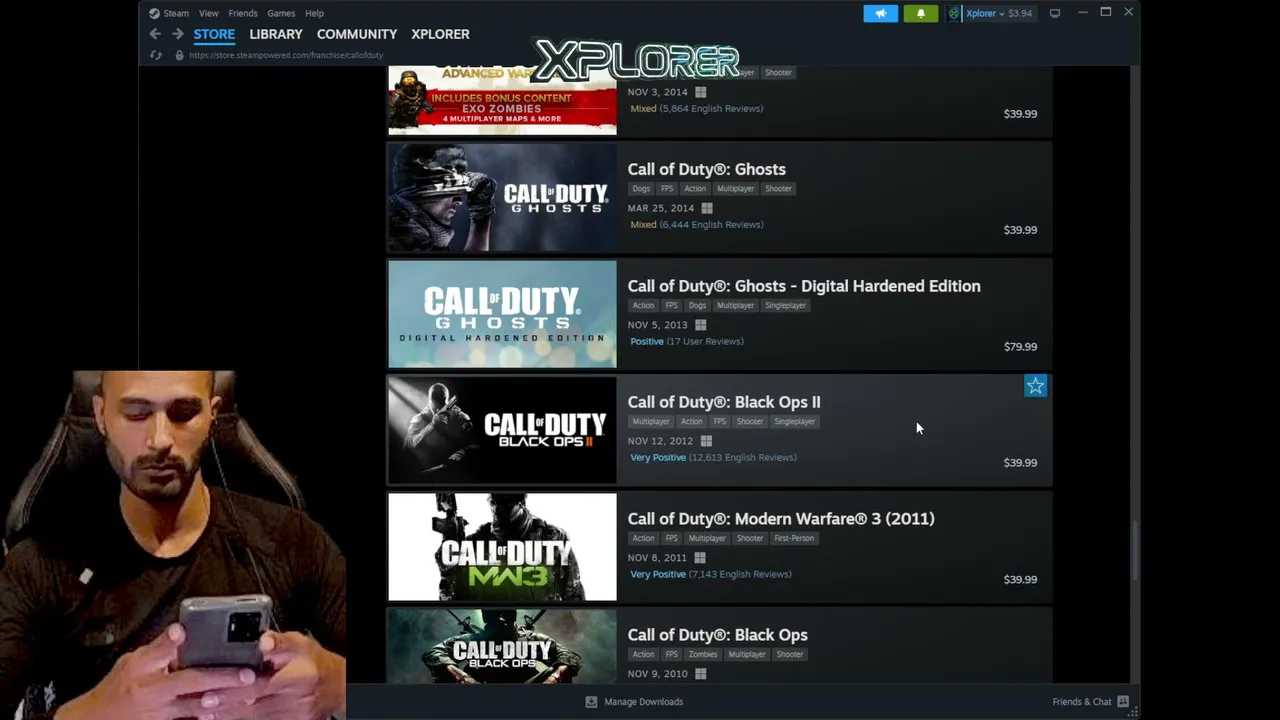Open Ghosts - Digital Hardened Edition title link

point(804,286)
